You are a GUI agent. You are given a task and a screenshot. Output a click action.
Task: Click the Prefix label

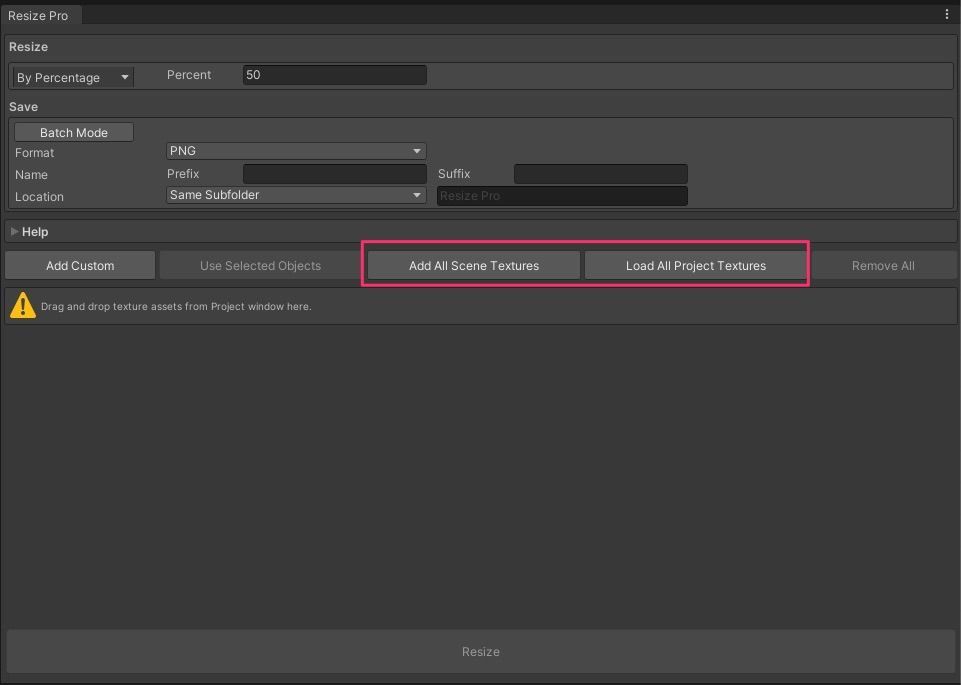click(183, 174)
